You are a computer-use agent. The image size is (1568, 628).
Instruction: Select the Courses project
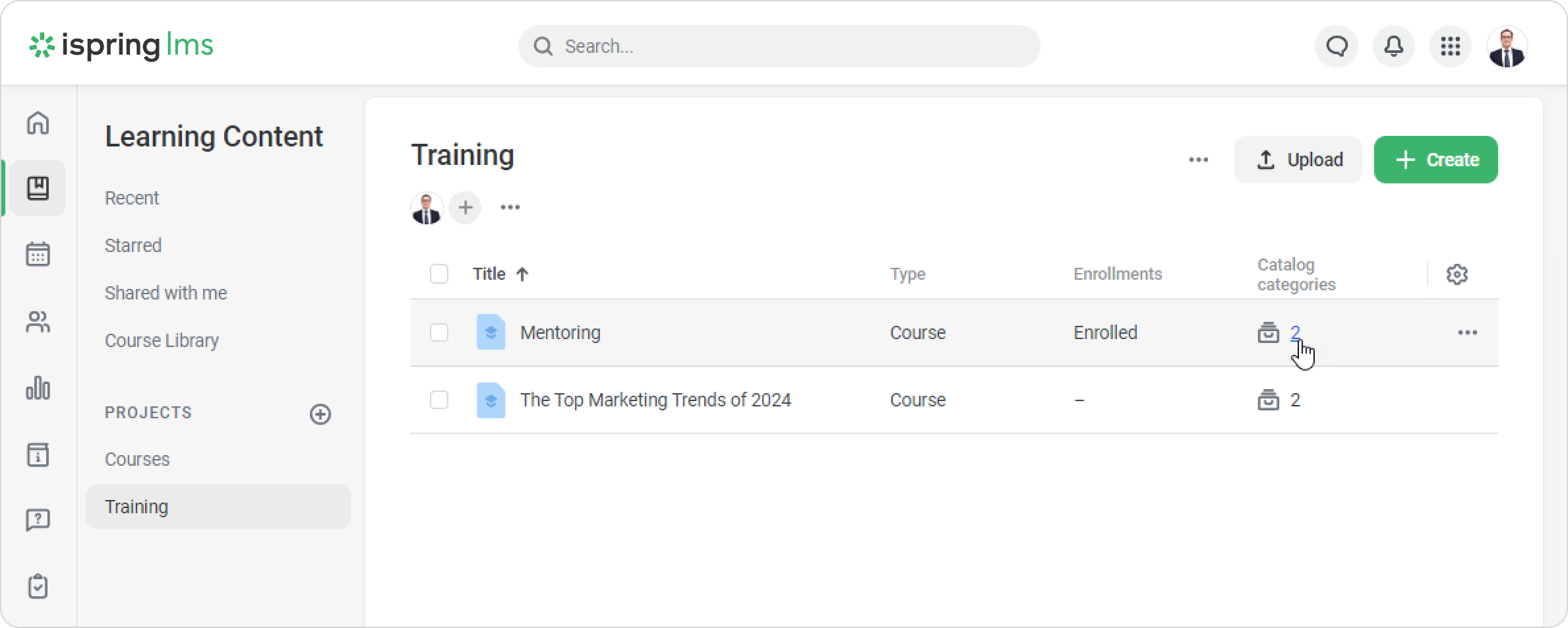[x=137, y=459]
